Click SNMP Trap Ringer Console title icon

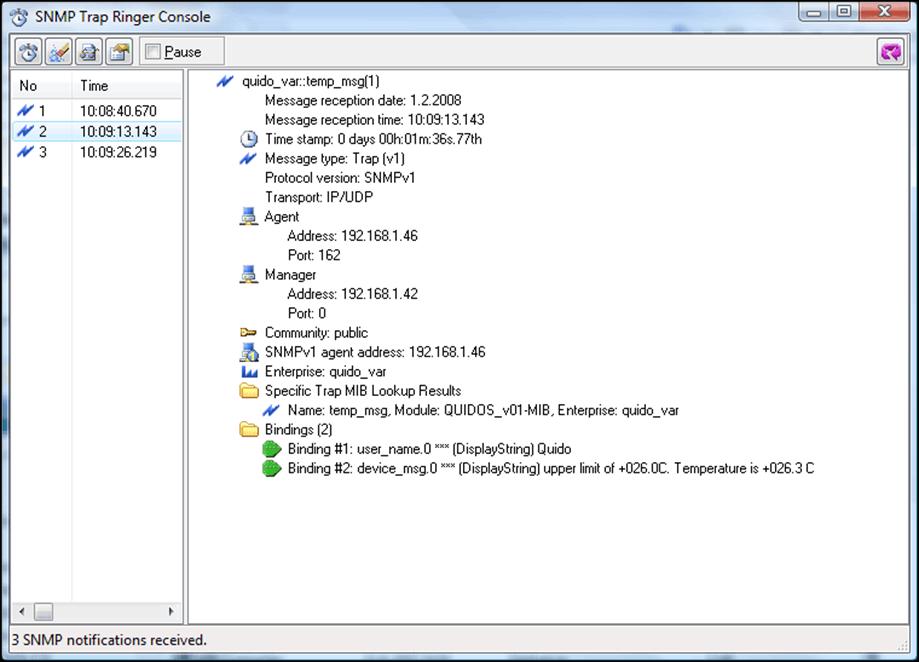coord(19,17)
